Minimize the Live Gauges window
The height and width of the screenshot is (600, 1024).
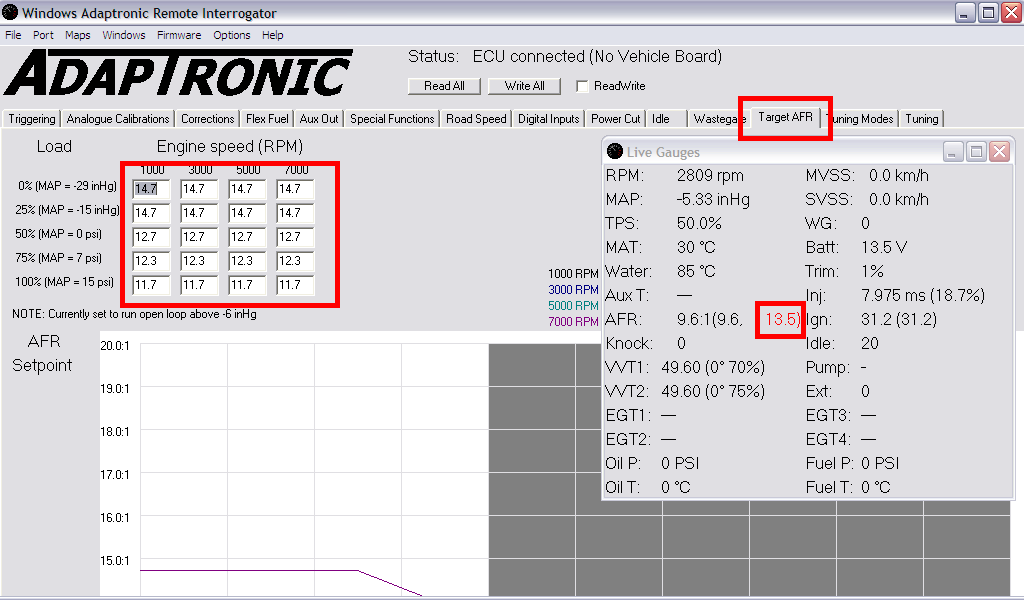click(954, 152)
